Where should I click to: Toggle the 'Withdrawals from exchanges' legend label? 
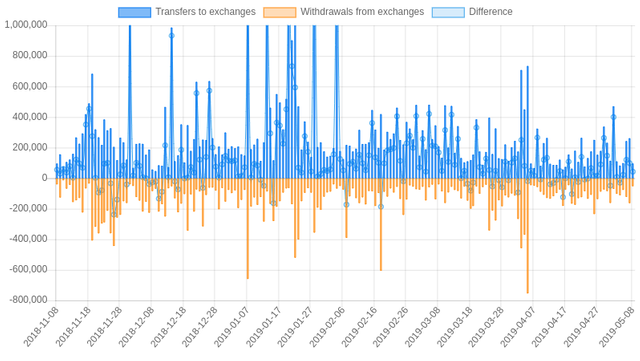tap(362, 12)
